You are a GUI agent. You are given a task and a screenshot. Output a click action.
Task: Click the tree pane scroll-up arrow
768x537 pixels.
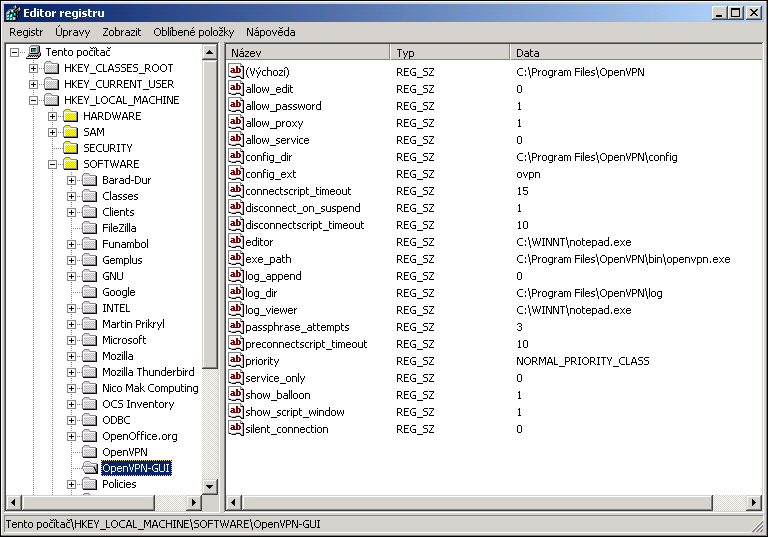tap(210, 52)
